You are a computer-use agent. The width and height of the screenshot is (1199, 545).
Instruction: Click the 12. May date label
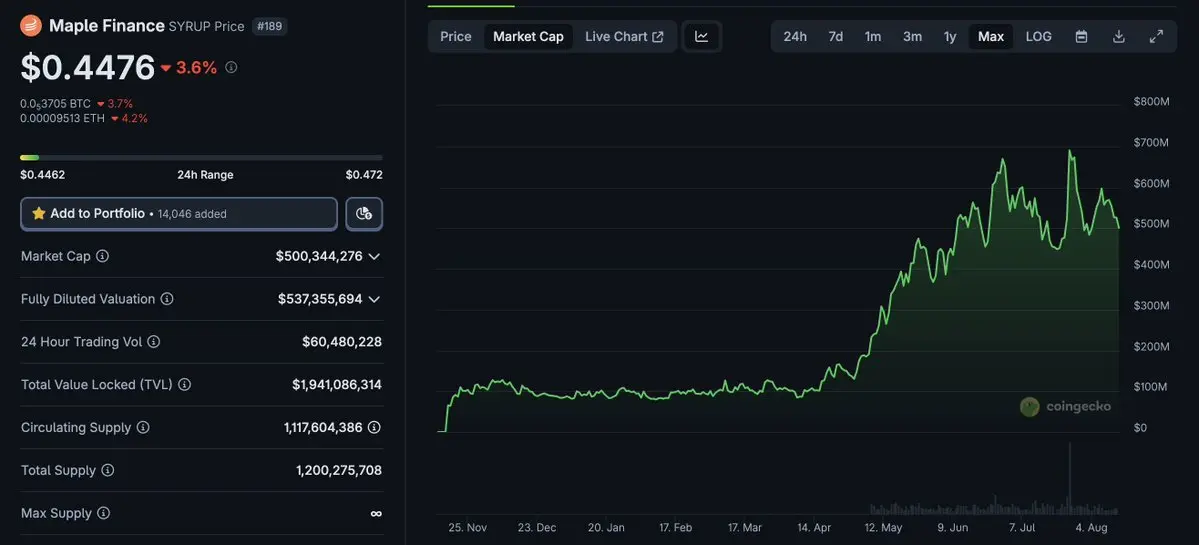[883, 527]
